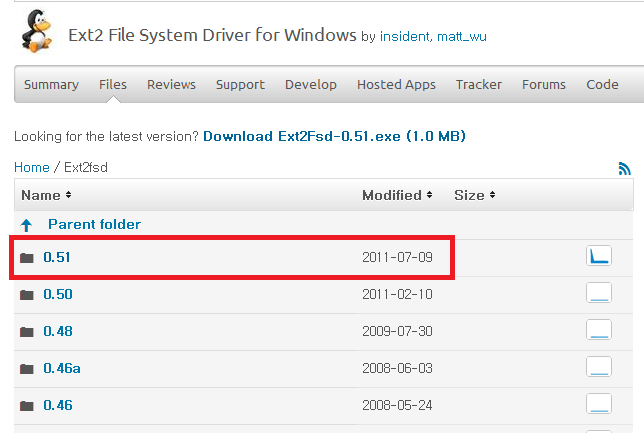
Task: Click the folder icon for 0.51
Action: click(27, 258)
